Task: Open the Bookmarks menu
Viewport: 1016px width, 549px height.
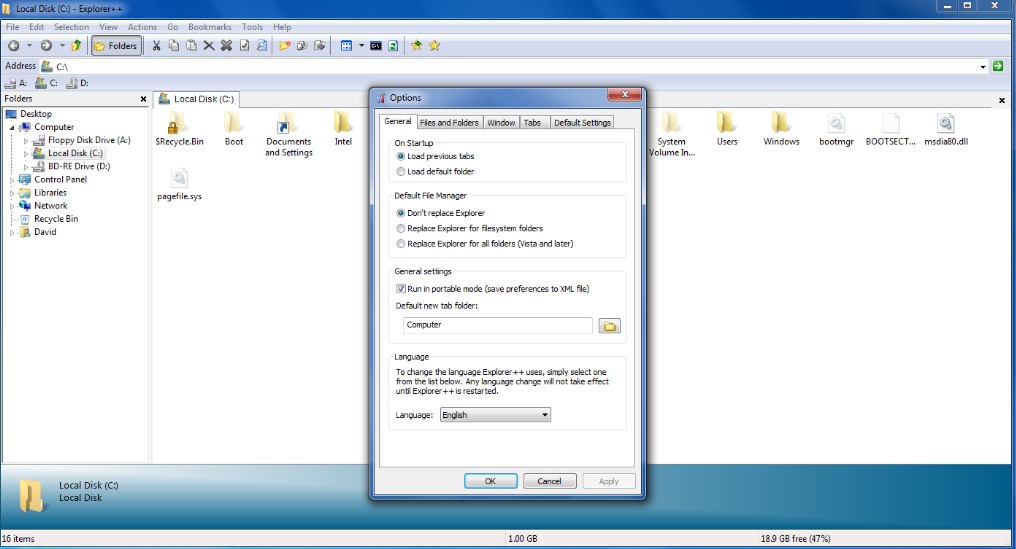Action: 209,27
